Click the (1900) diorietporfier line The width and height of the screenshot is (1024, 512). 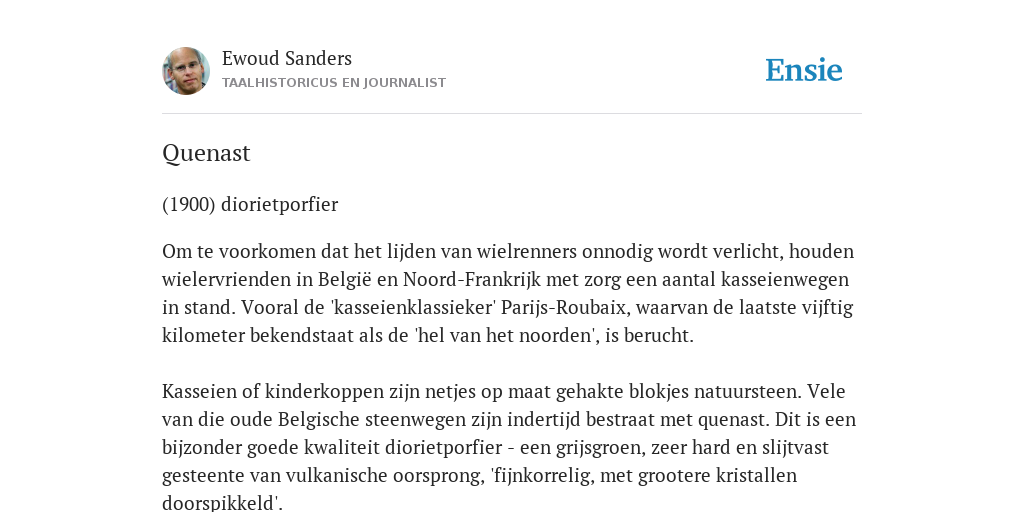pos(250,204)
